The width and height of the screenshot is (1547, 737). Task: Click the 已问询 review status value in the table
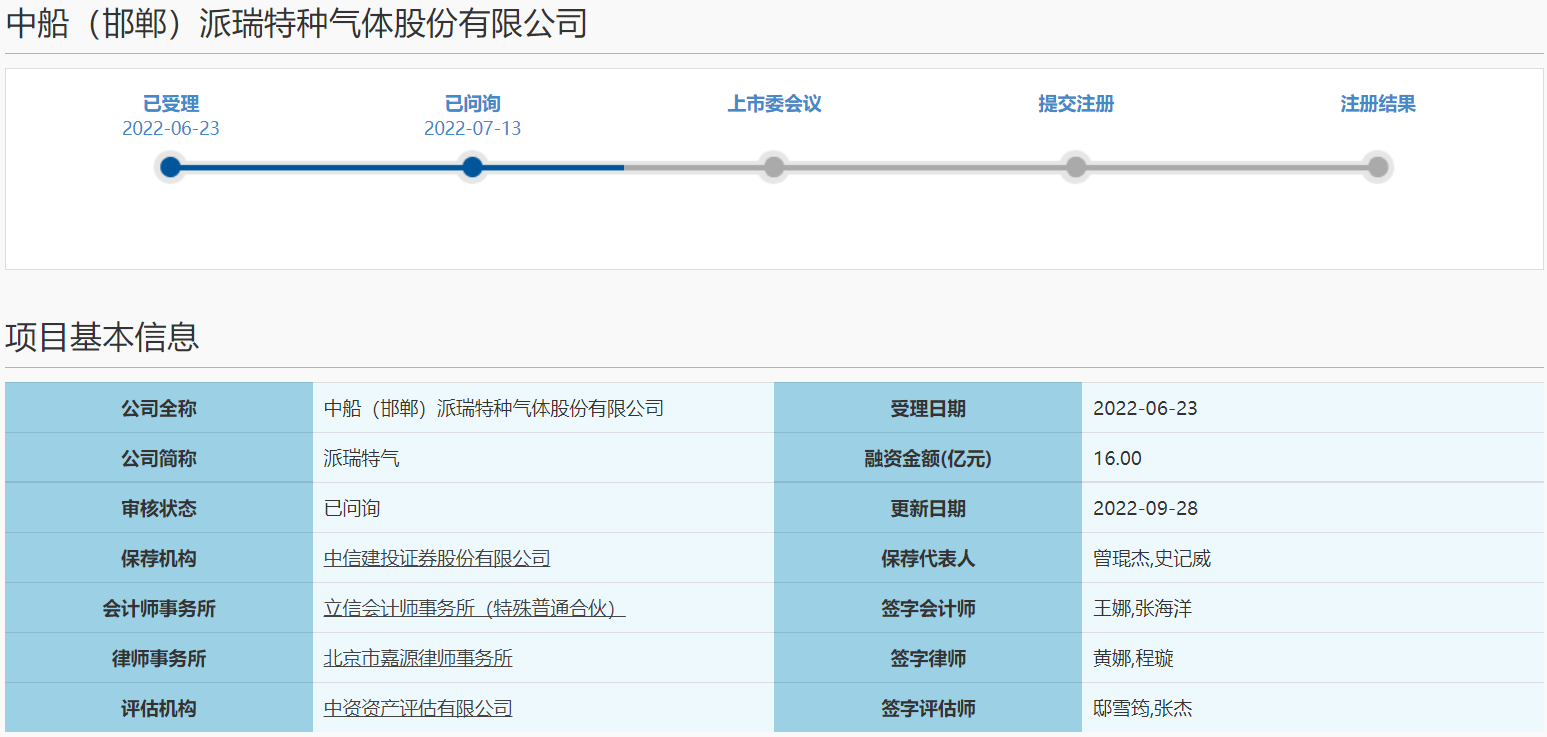point(352,508)
